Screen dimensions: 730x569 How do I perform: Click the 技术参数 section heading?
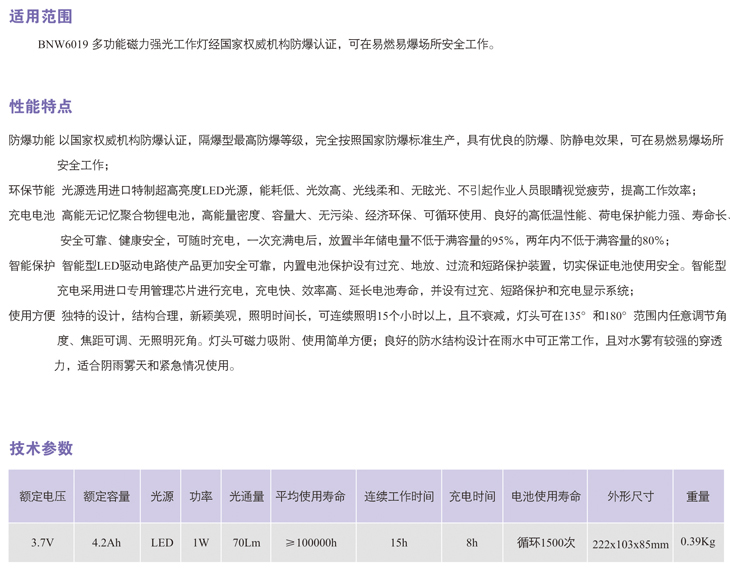[x=41, y=448]
